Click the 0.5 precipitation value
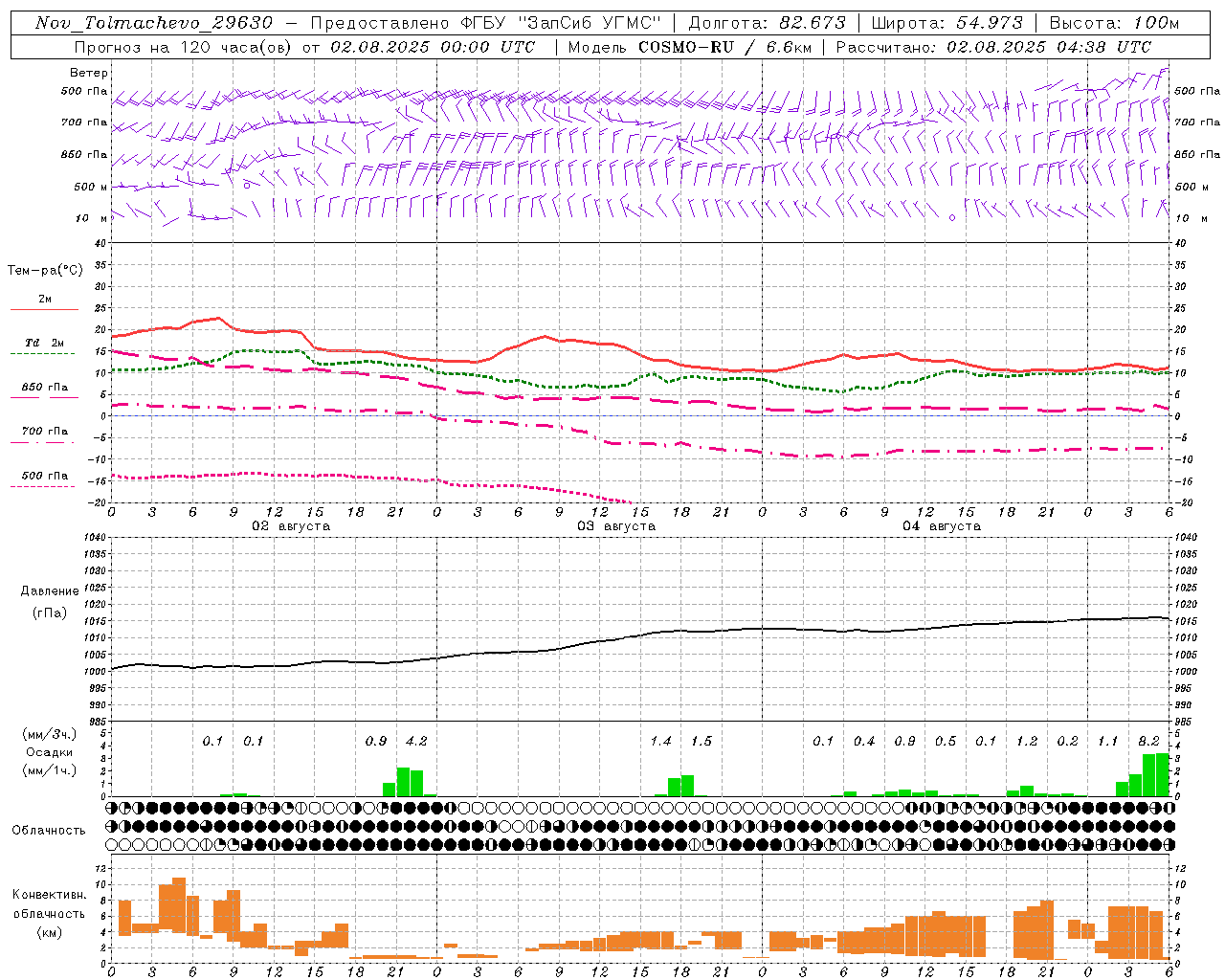Image resolution: width=1225 pixels, height=980 pixels. point(946,742)
